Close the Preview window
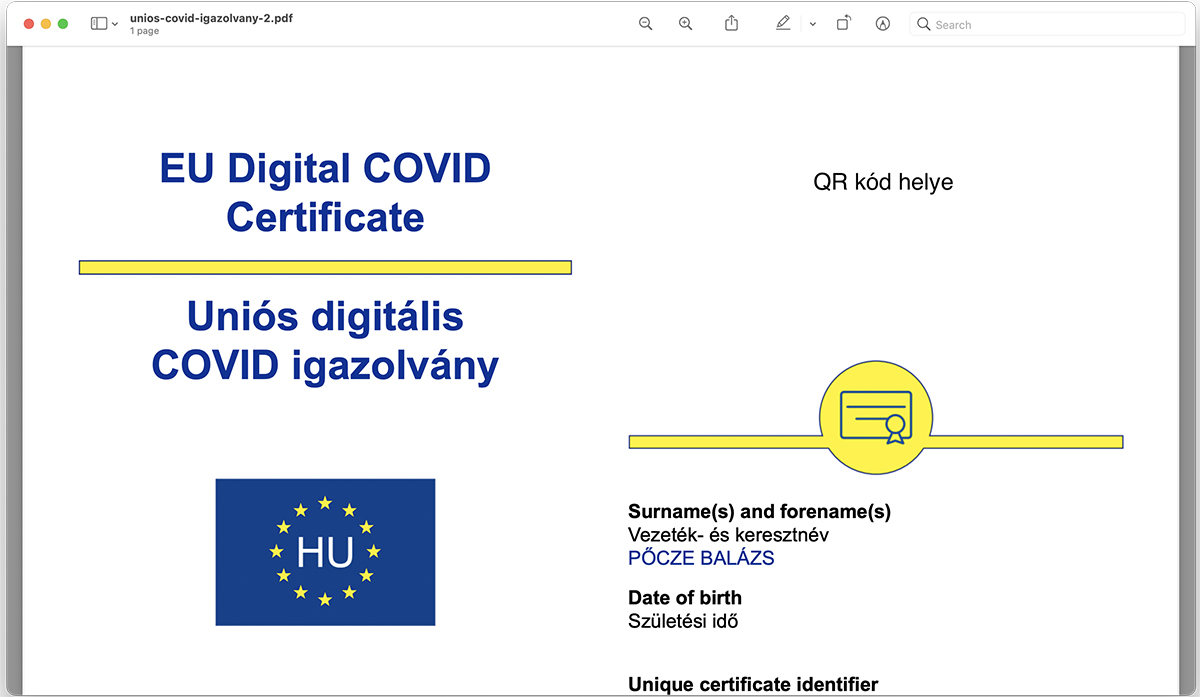1200x697 pixels. [27, 23]
